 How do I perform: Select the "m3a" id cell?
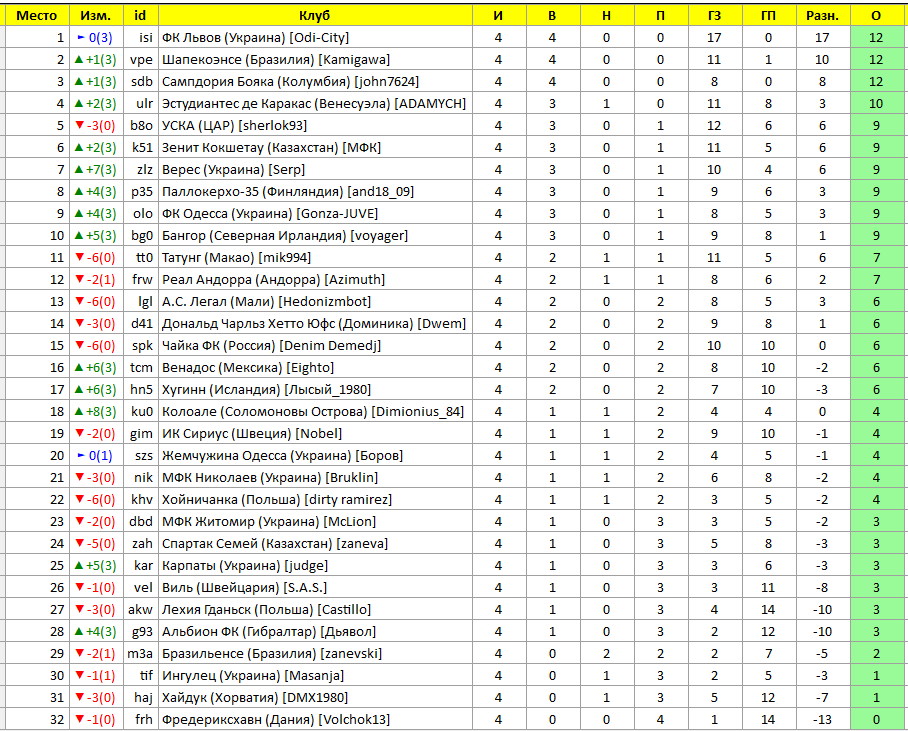(141, 654)
